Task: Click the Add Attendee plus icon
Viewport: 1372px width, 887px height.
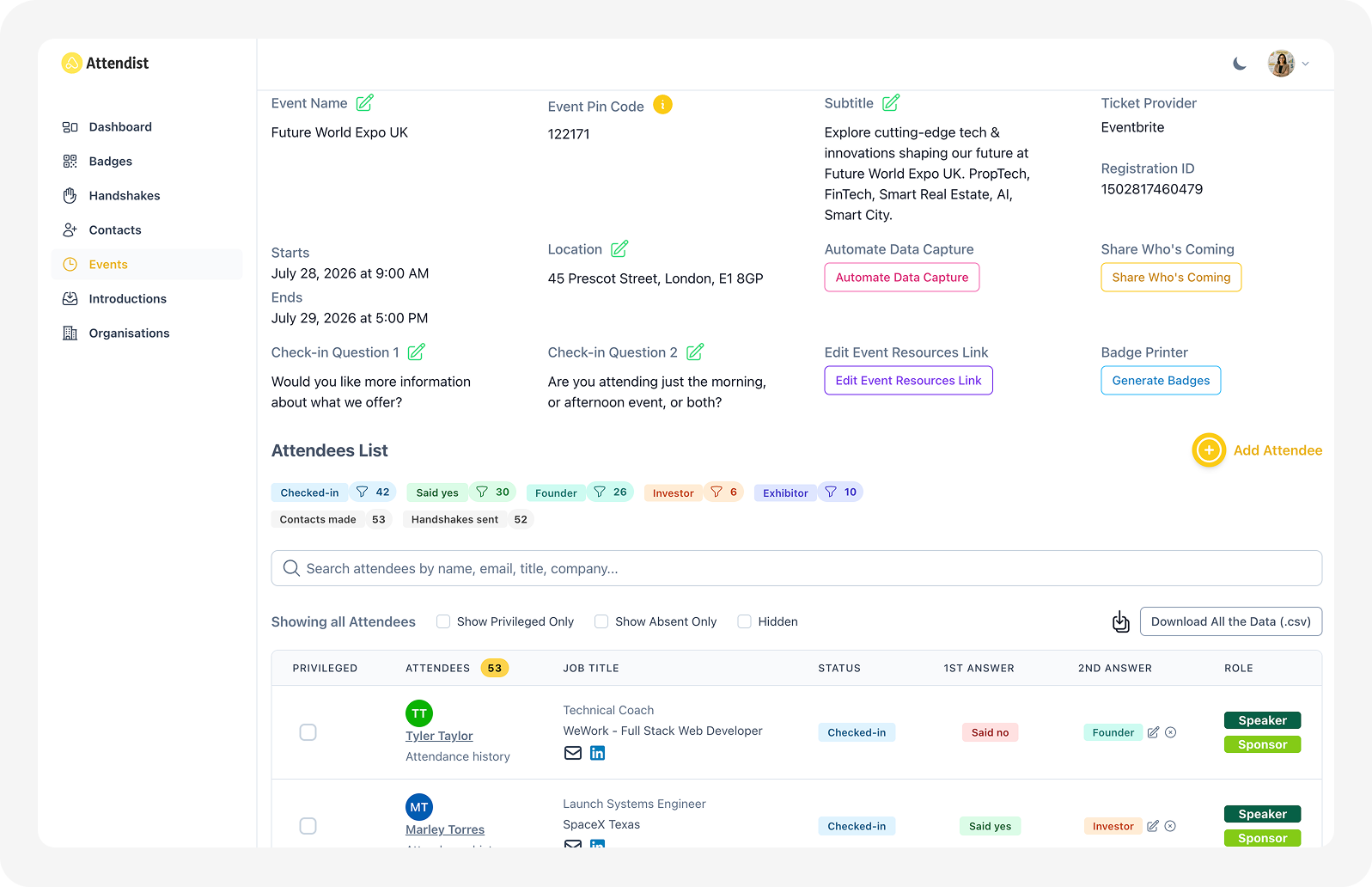Action: 1209,450
